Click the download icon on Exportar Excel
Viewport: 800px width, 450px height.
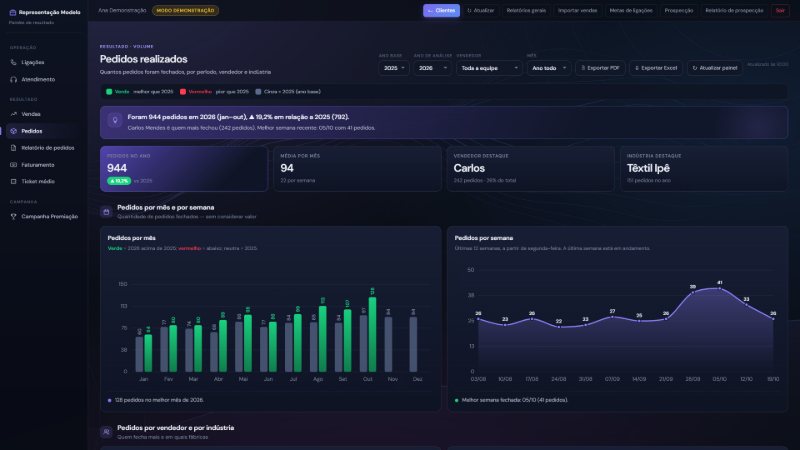pyautogui.click(x=637, y=68)
